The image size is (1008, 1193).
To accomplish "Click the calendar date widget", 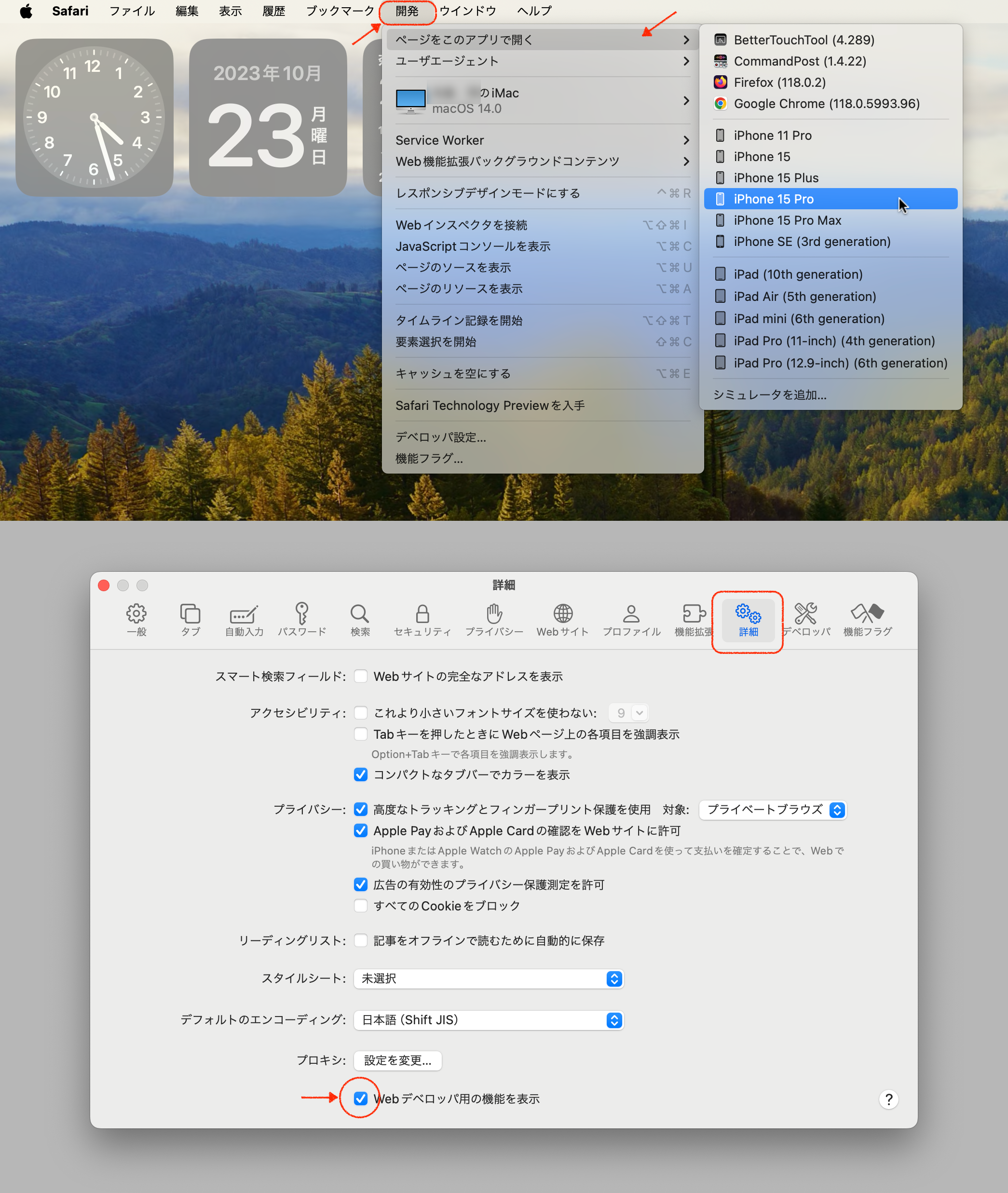I will pyautogui.click(x=267, y=118).
